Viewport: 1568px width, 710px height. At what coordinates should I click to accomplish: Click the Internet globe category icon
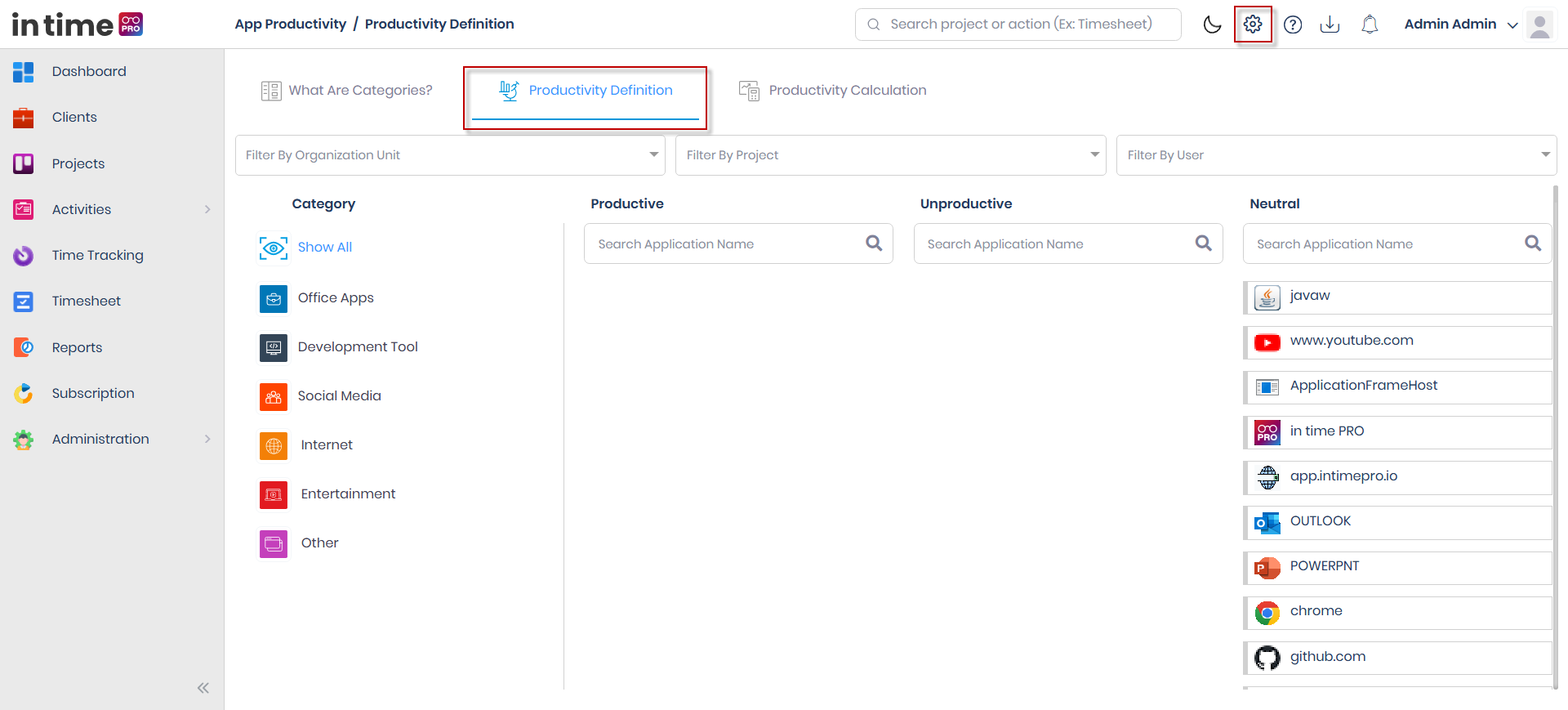coord(274,446)
